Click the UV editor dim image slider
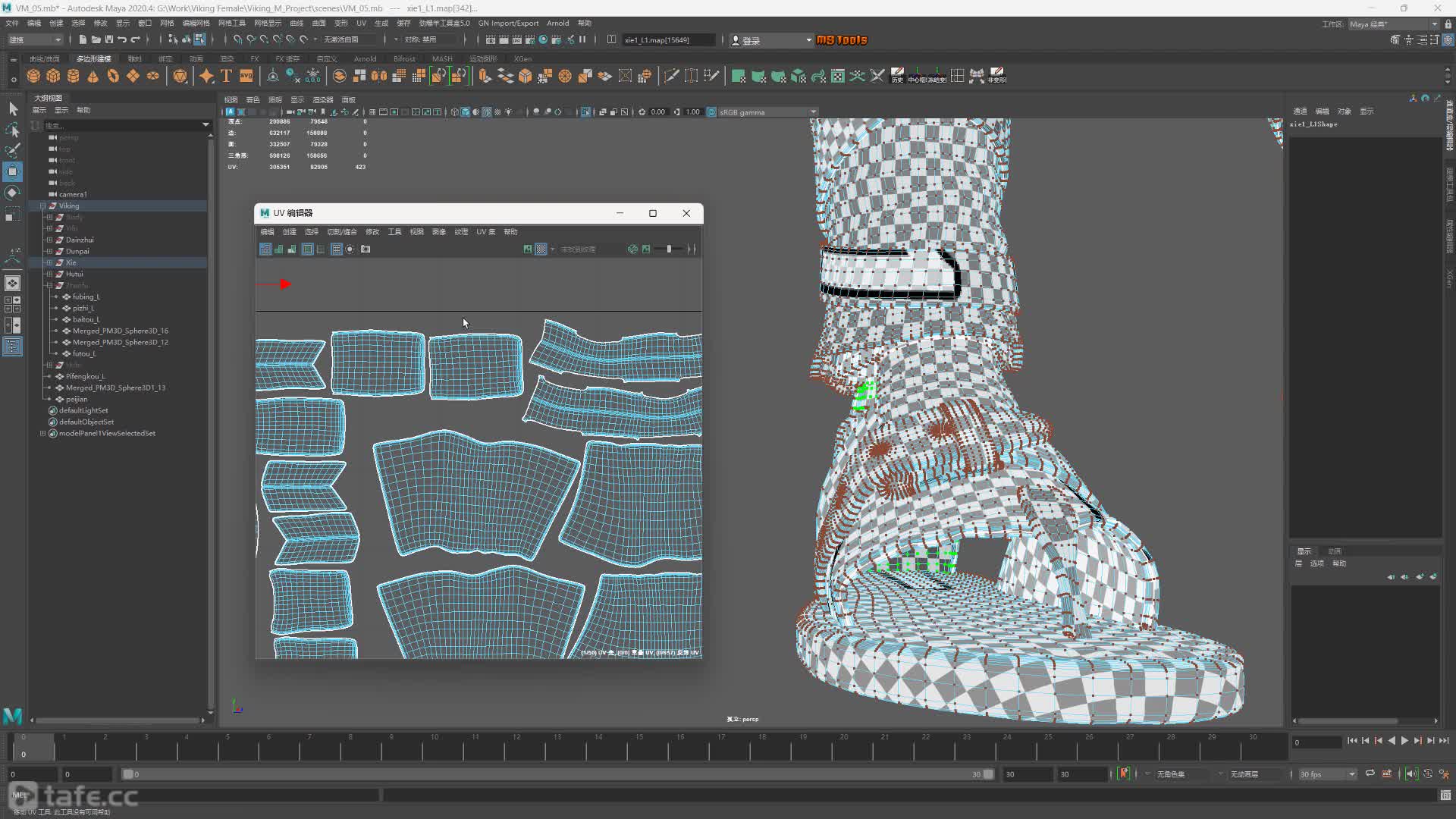 click(x=669, y=249)
